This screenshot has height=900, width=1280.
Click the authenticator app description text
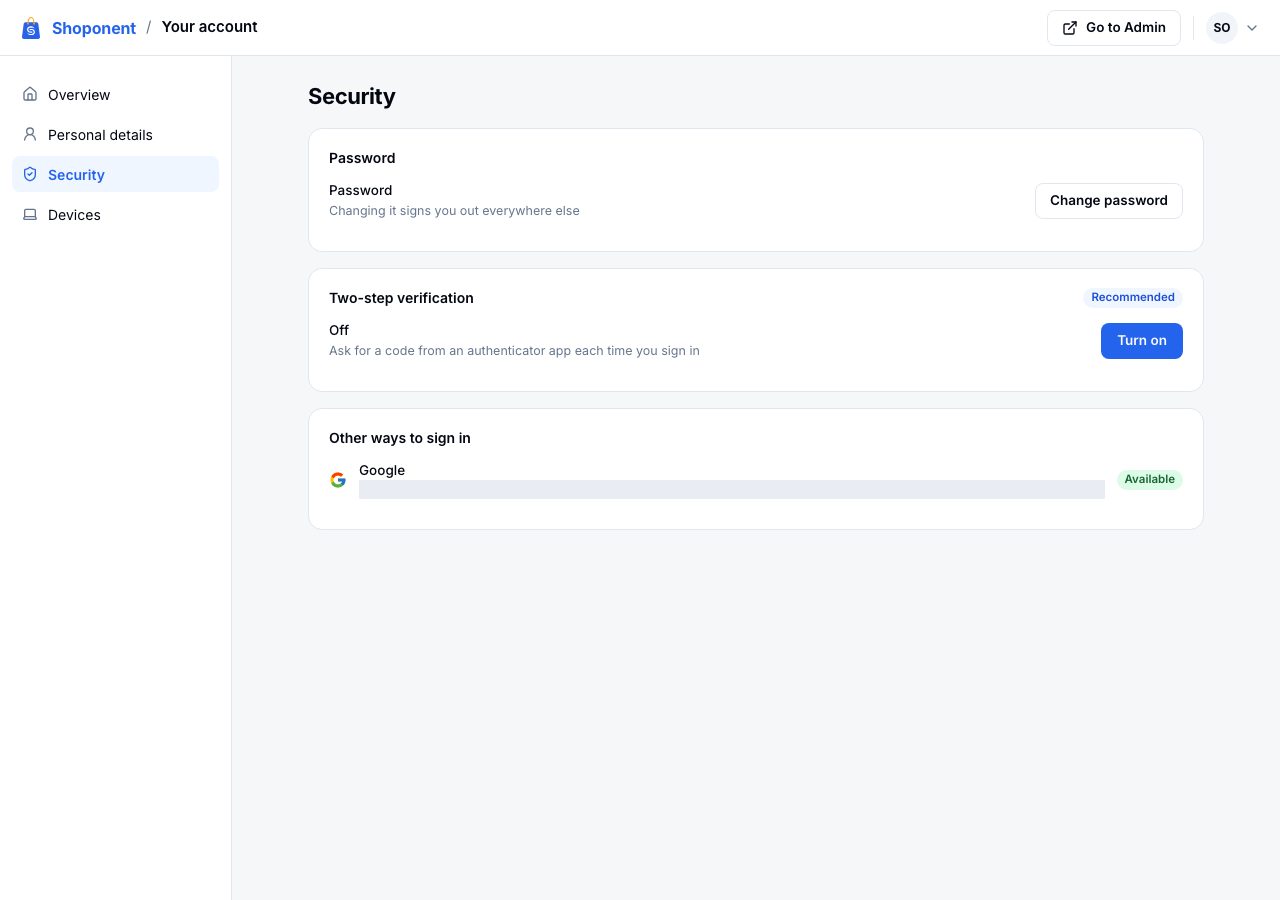[x=514, y=351]
